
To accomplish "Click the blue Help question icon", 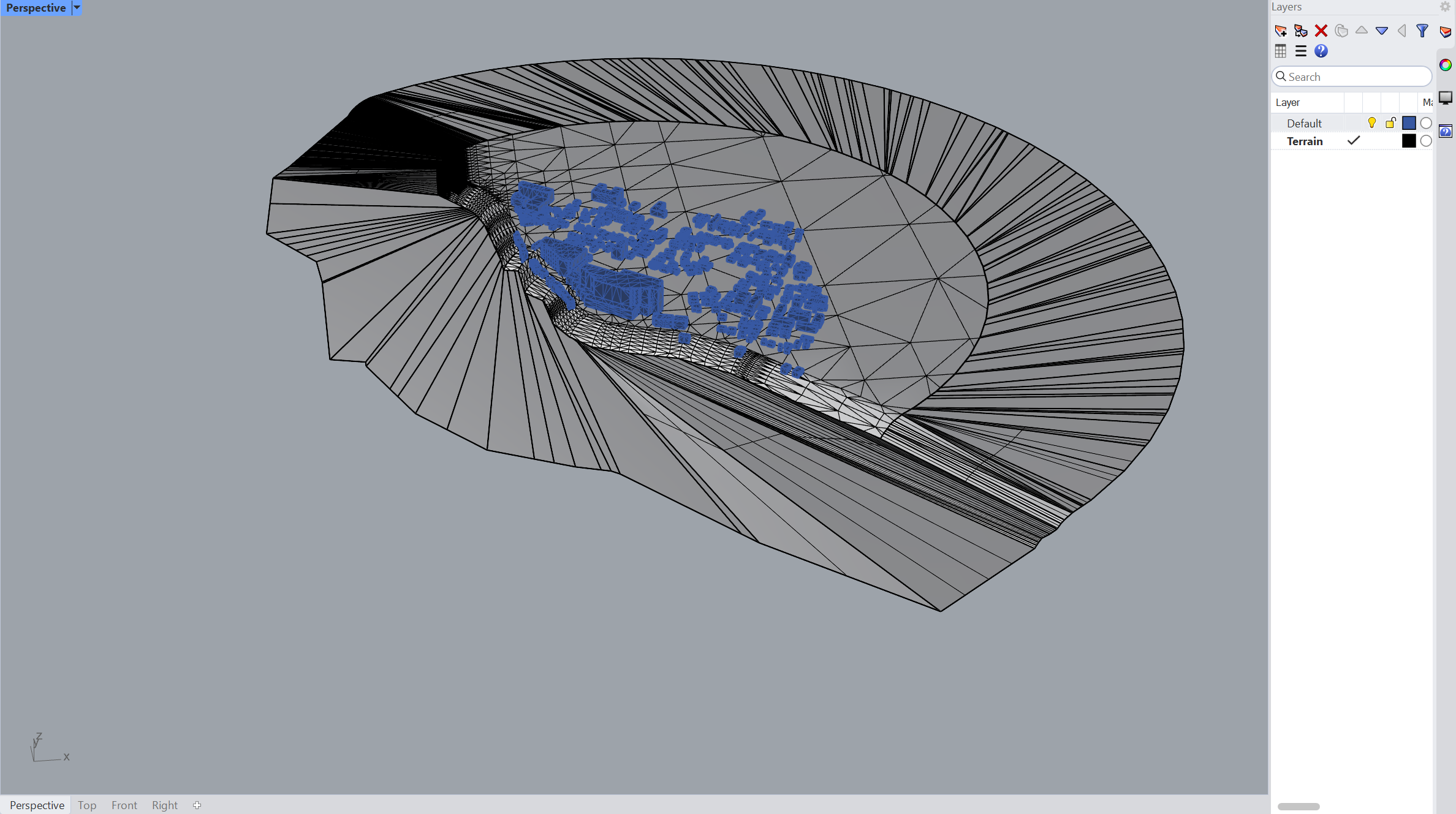I will (x=1321, y=51).
